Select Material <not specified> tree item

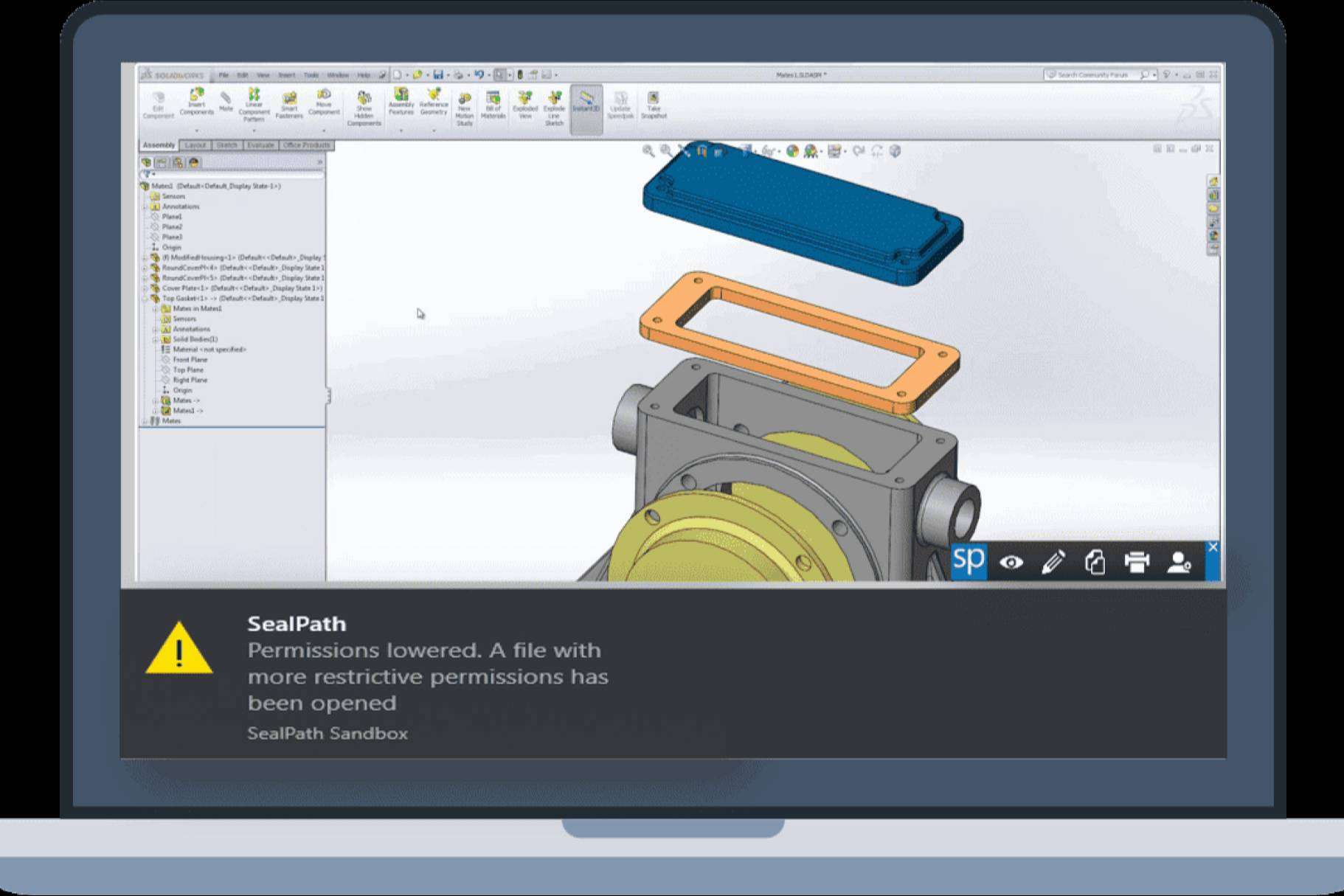(209, 350)
